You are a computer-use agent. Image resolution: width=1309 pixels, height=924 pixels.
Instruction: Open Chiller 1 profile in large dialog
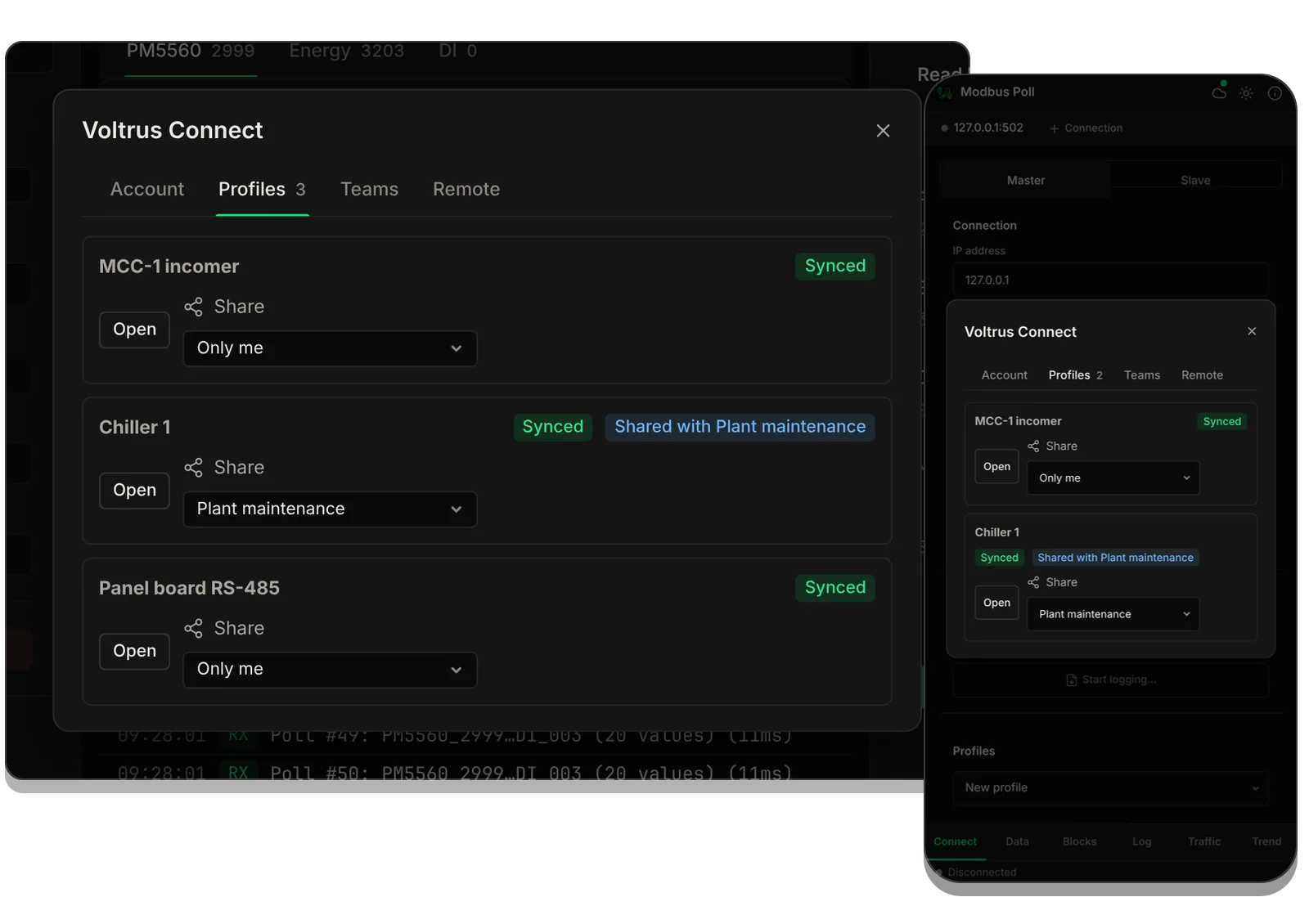(x=134, y=491)
